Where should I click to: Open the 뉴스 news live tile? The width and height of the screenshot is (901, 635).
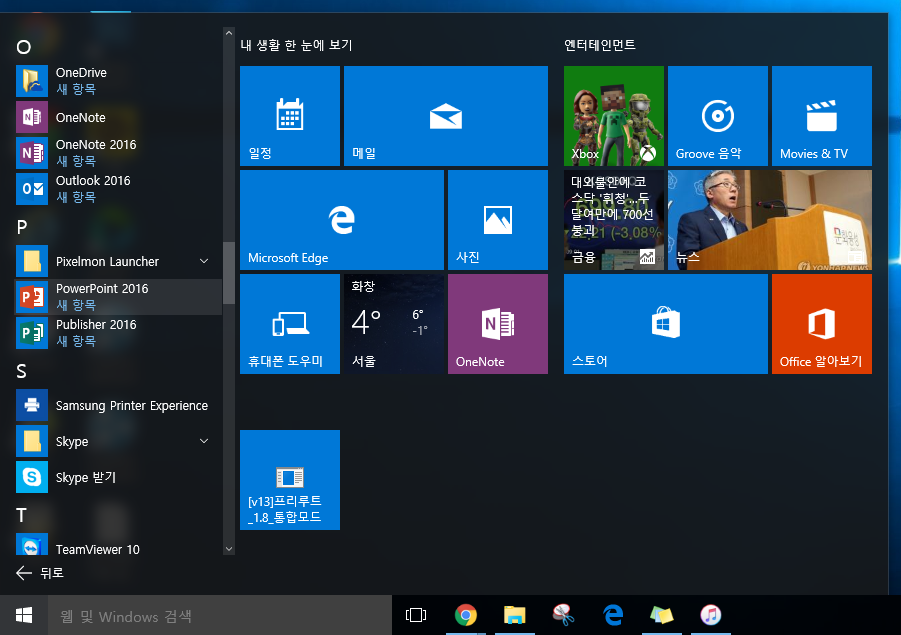pos(770,220)
